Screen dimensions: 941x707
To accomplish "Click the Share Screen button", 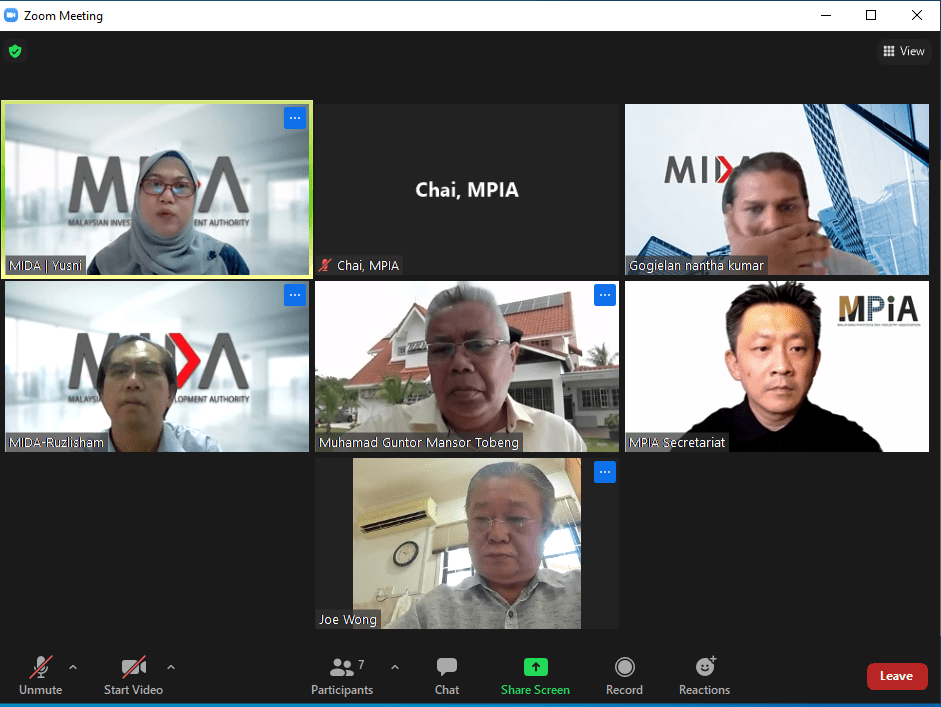I will tap(535, 675).
